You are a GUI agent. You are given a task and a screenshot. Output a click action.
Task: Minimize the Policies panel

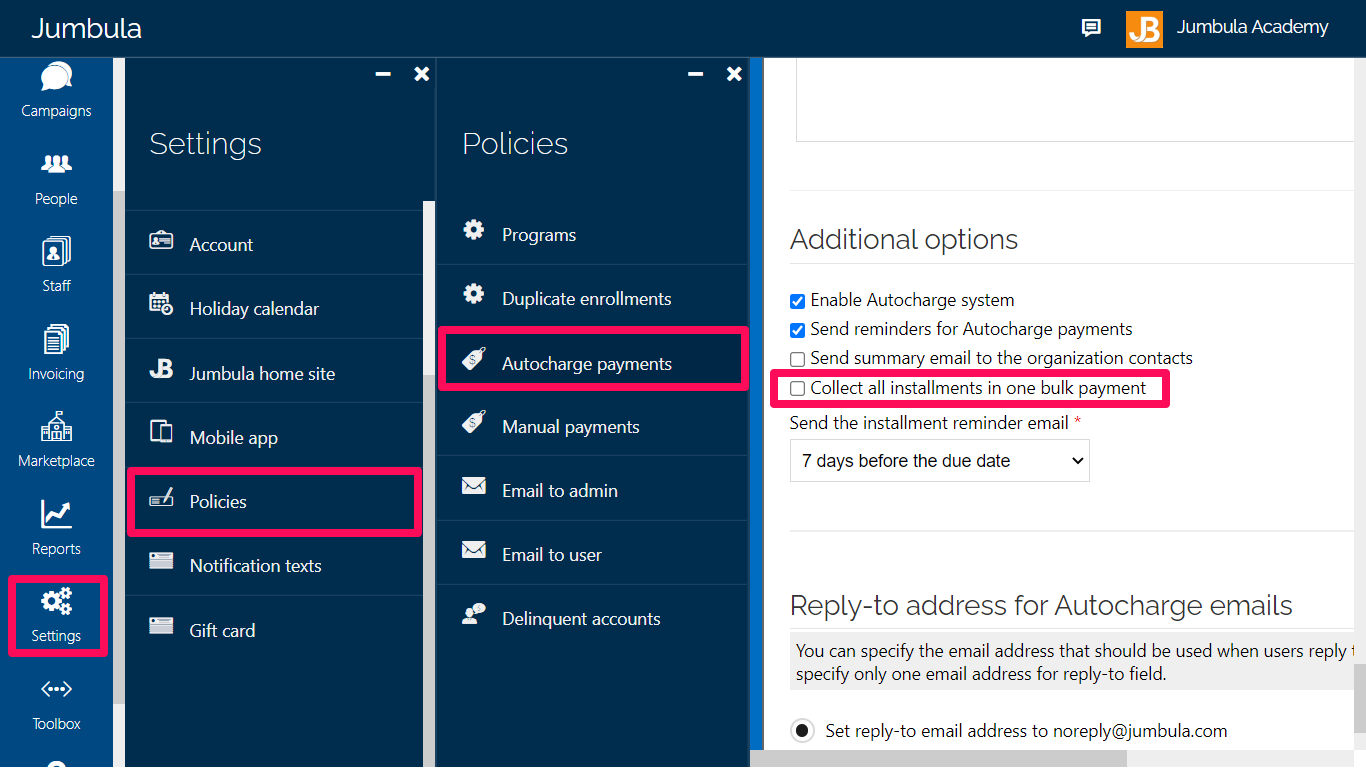[x=696, y=75]
